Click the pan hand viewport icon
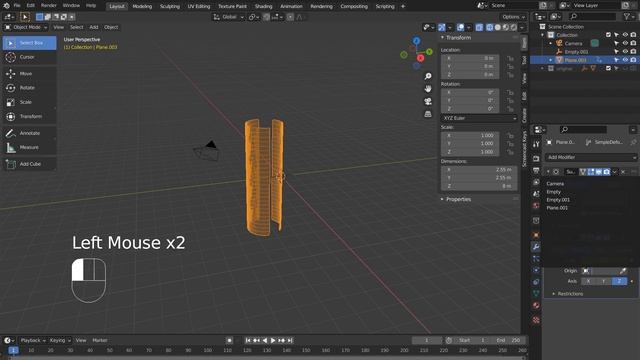 tap(428, 89)
